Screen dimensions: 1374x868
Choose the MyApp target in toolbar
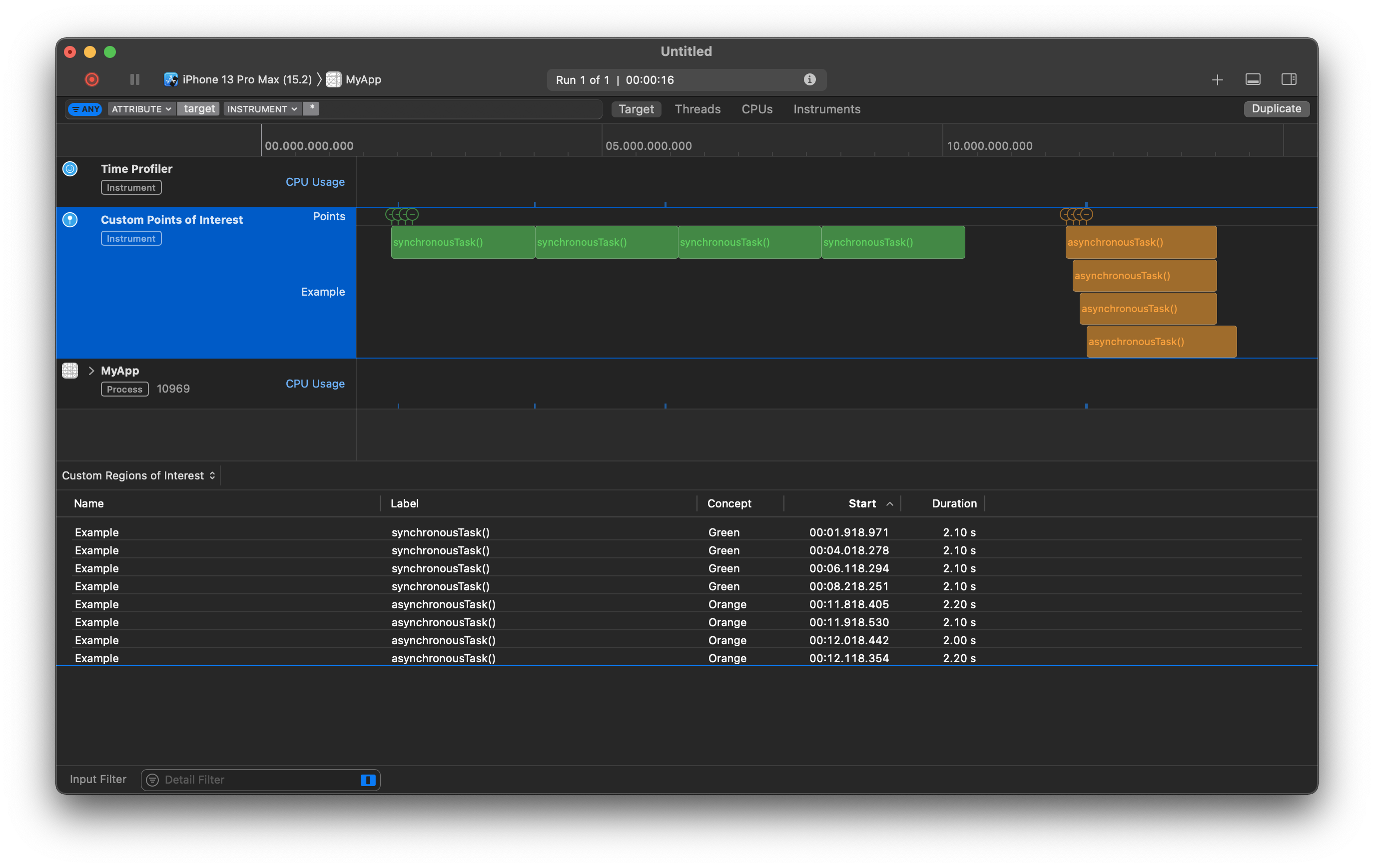click(354, 80)
